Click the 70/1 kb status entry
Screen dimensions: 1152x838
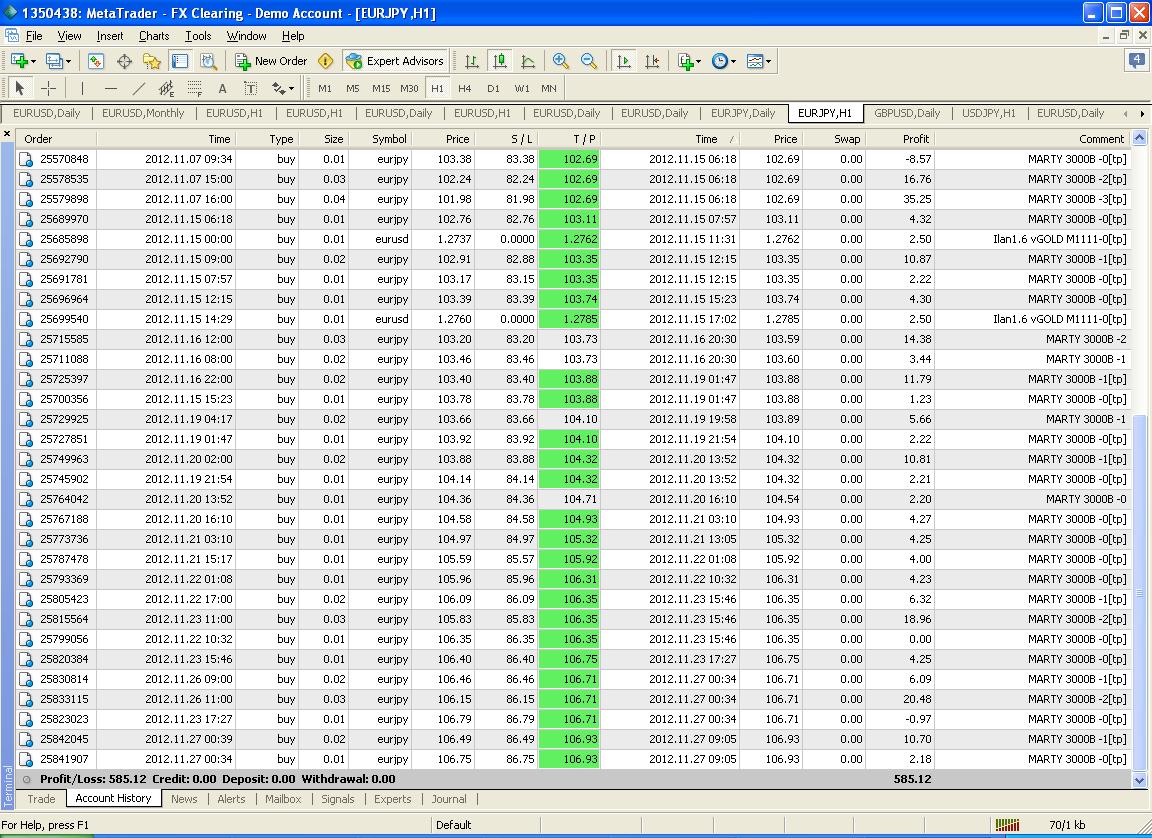[1067, 825]
